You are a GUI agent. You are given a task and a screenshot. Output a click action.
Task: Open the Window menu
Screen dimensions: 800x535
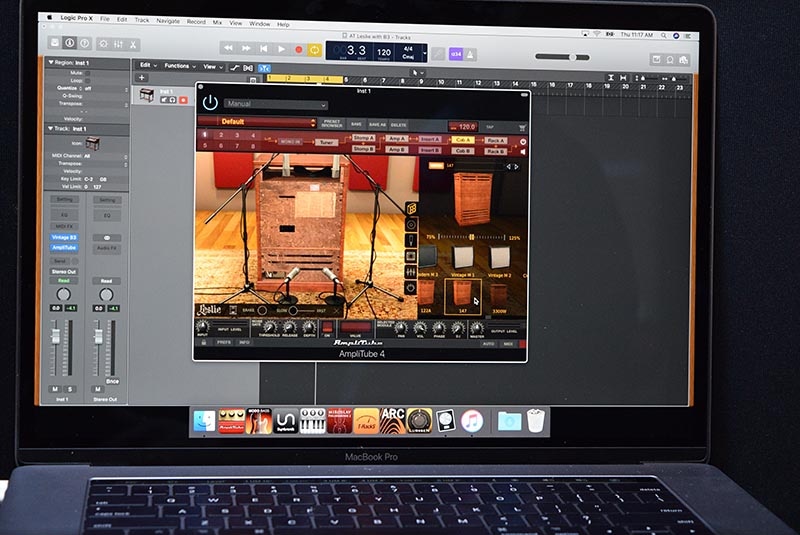point(259,23)
